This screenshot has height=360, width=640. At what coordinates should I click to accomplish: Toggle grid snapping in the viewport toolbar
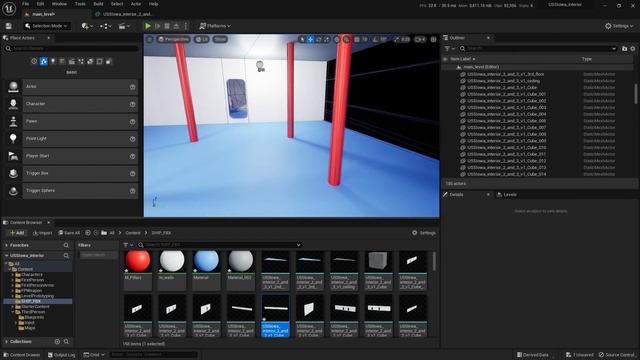[x=357, y=40]
